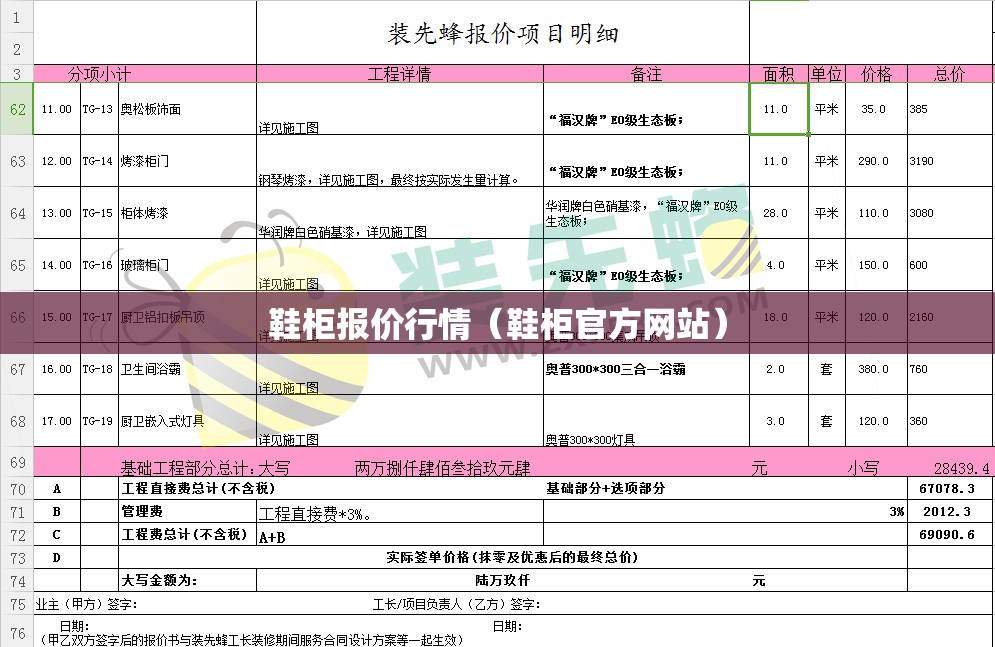Click the 柜体烤漆 cell
Viewport: 995px width, 647px height.
[187, 213]
